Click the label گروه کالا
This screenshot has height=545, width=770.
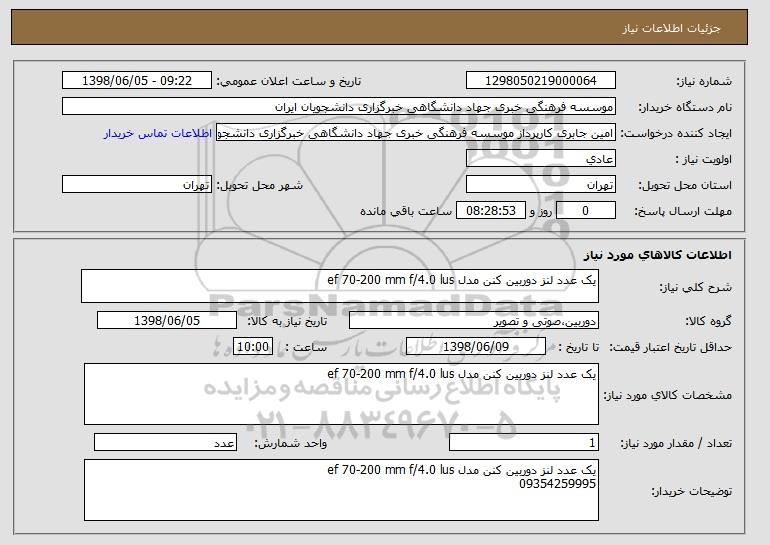pyautogui.click(x=709, y=321)
